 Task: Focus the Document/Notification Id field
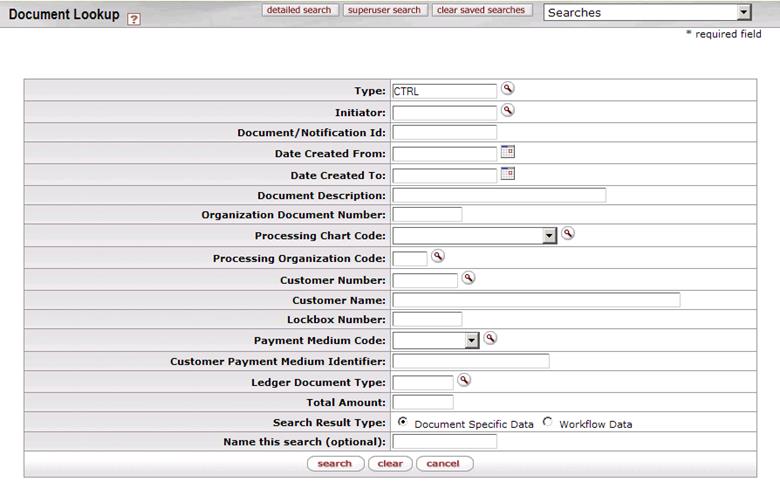pos(444,133)
